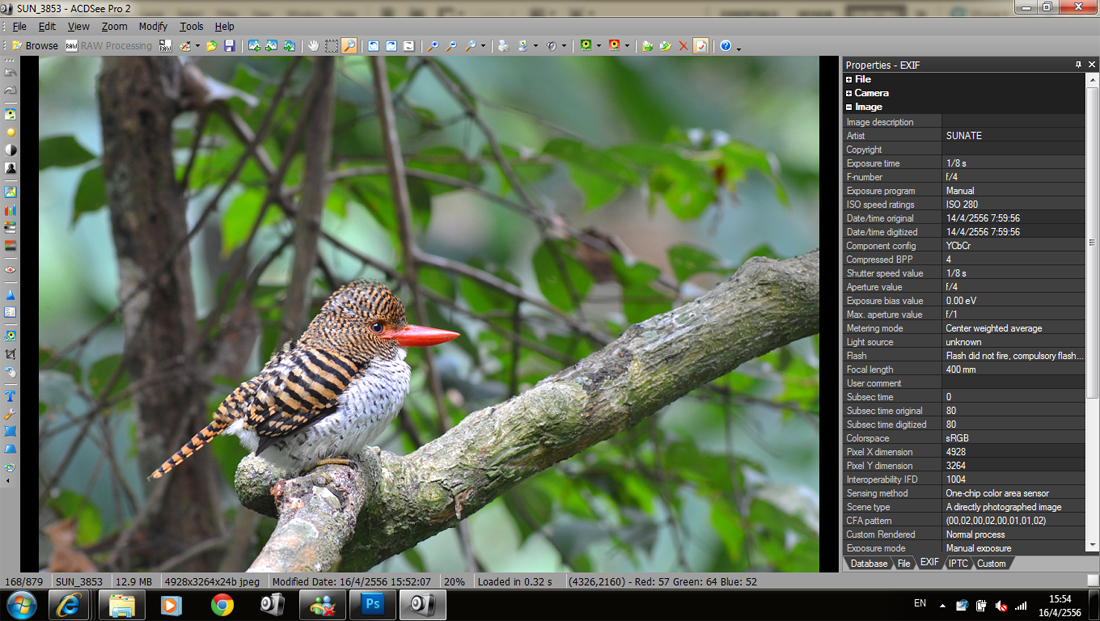Click the blue floppy disk Save icon
Screen dimensions: 1100x621
(x=229, y=46)
